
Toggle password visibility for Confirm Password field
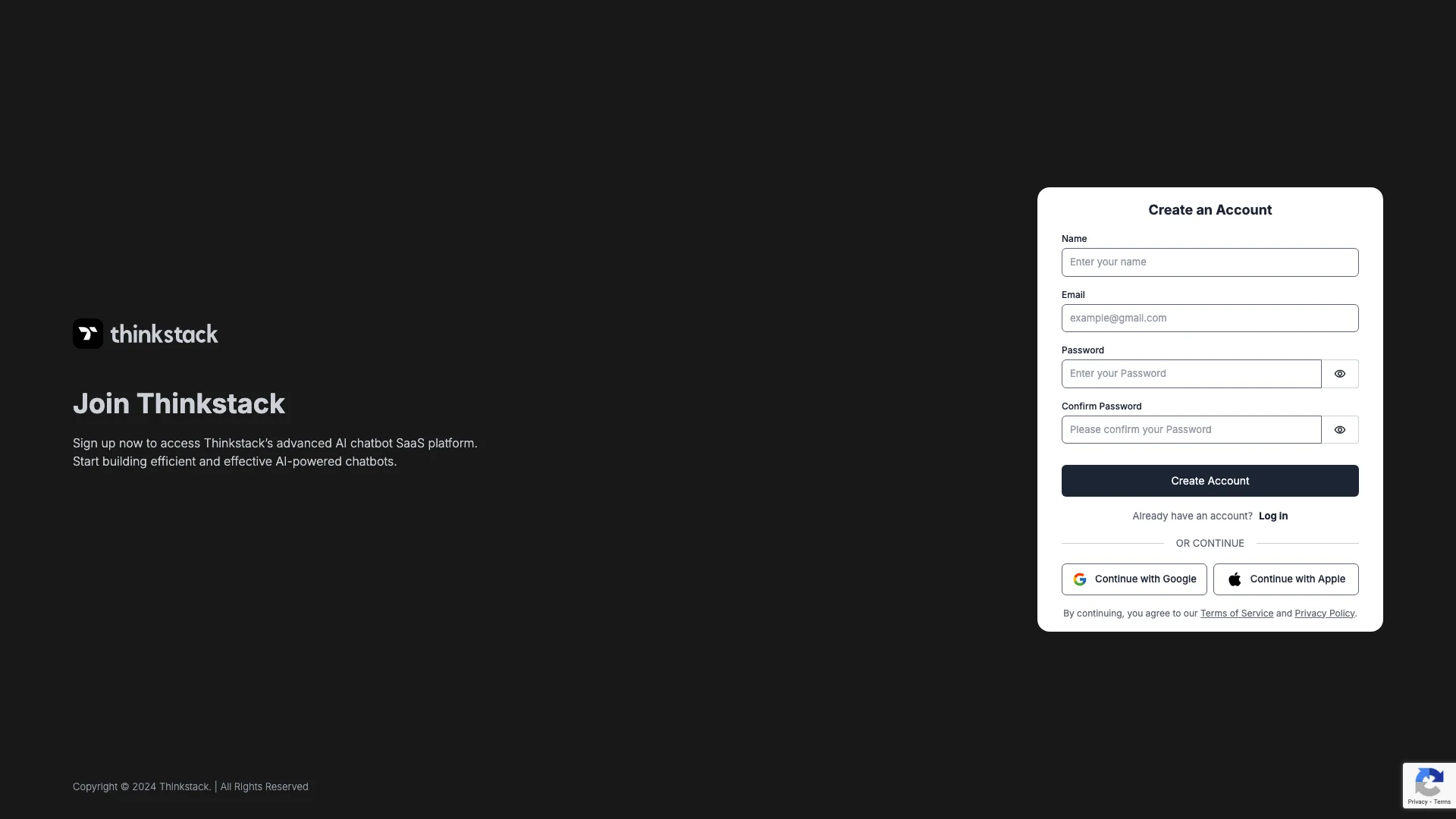[x=1340, y=429]
